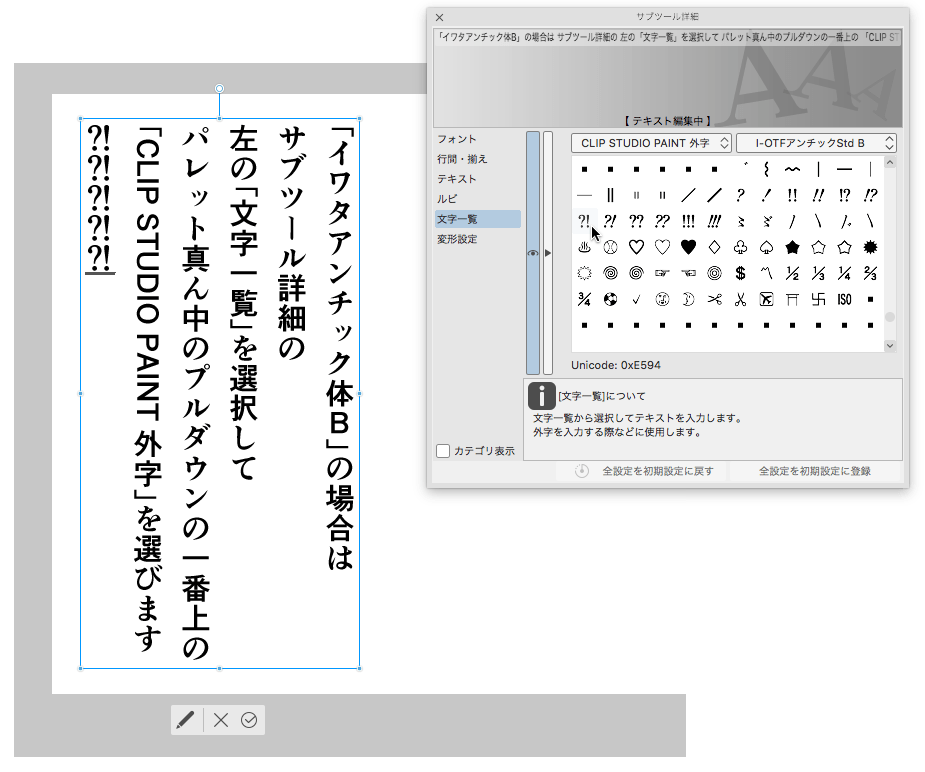Cancel text editing with the X icon
Screen dimensions: 925x772
[x=222, y=720]
